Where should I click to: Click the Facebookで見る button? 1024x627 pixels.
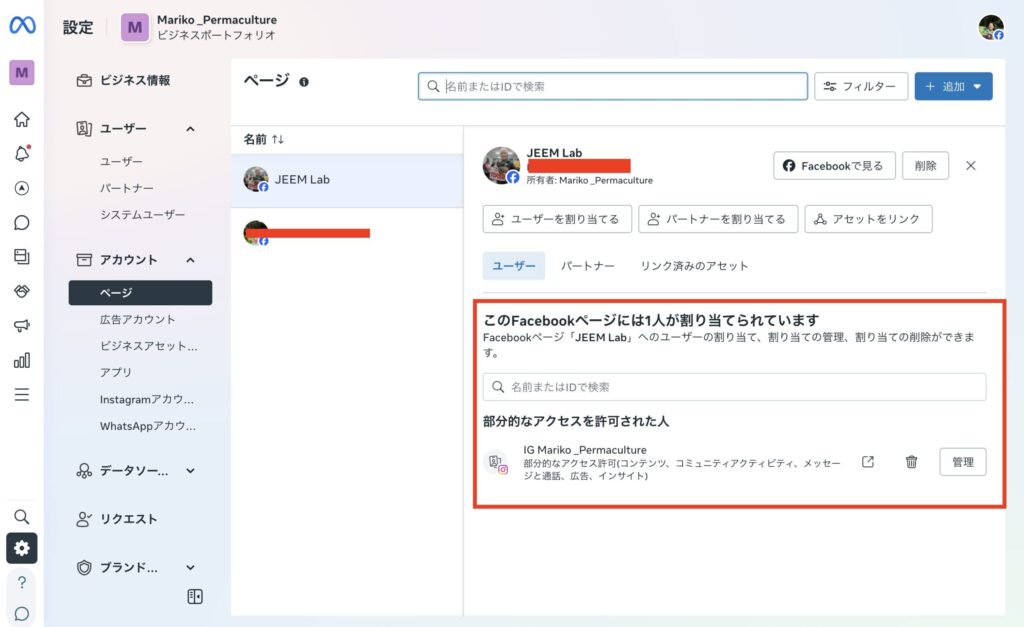tap(833, 166)
